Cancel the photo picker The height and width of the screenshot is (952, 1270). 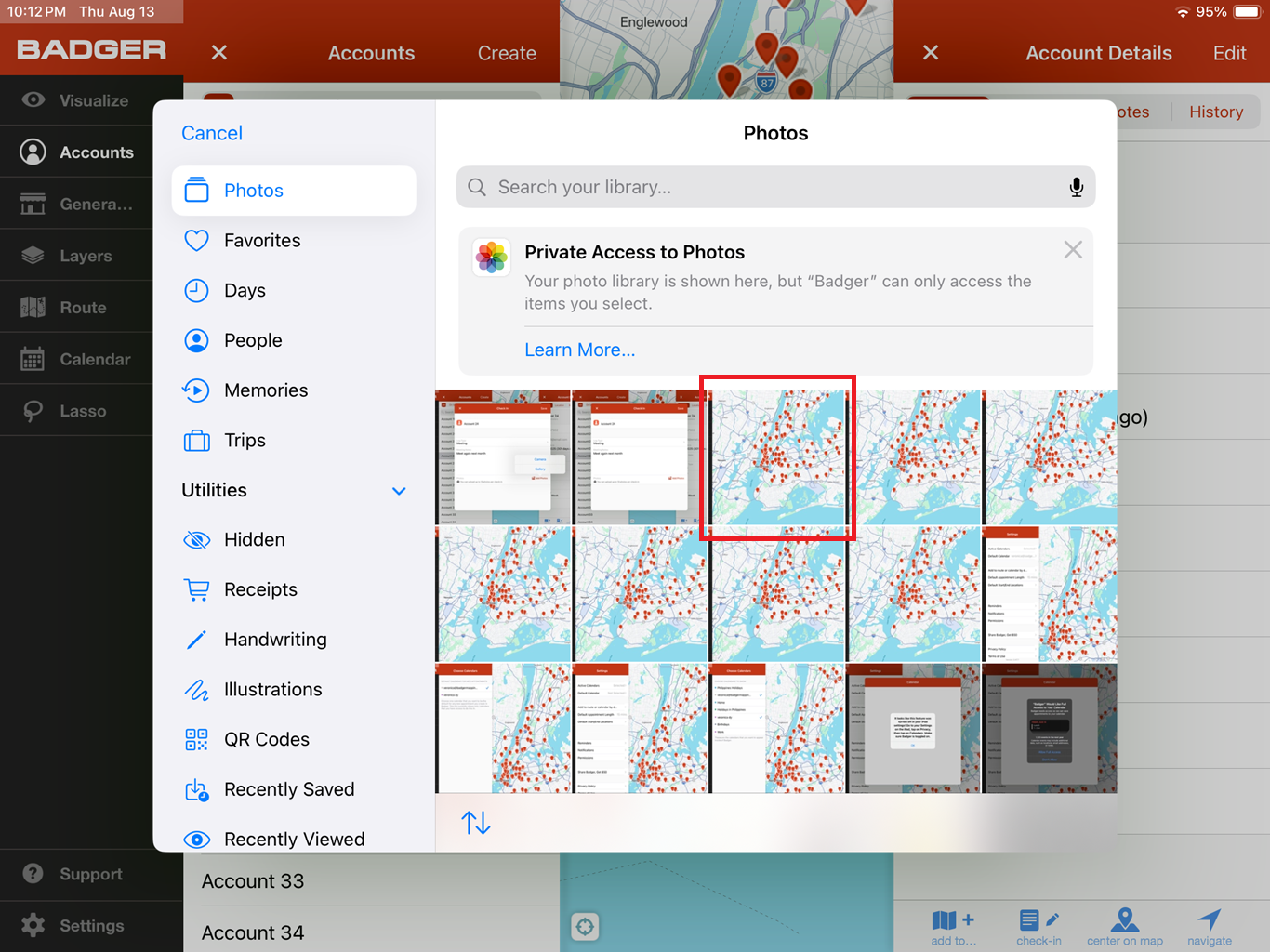click(212, 133)
